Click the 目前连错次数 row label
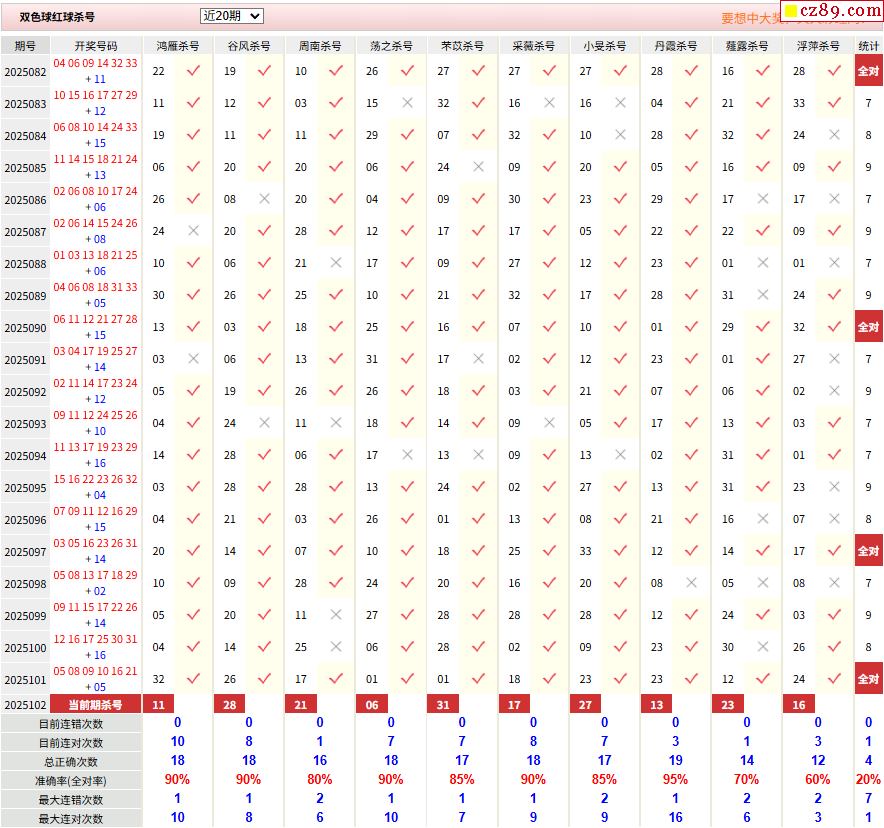884x828 pixels. [71, 724]
